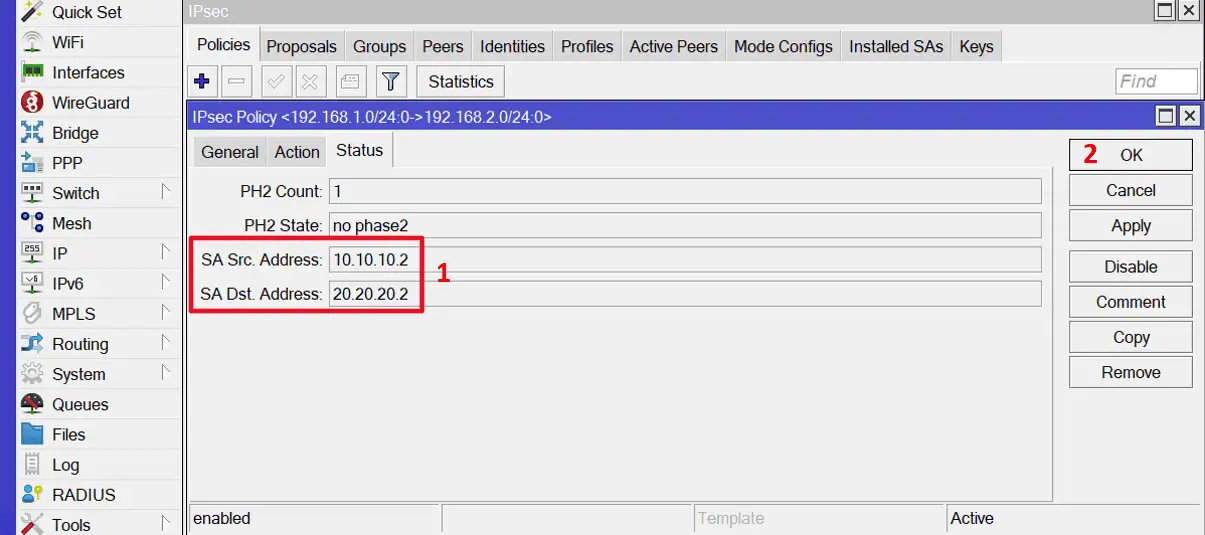
Task: Click the Apply button
Action: [1131, 226]
